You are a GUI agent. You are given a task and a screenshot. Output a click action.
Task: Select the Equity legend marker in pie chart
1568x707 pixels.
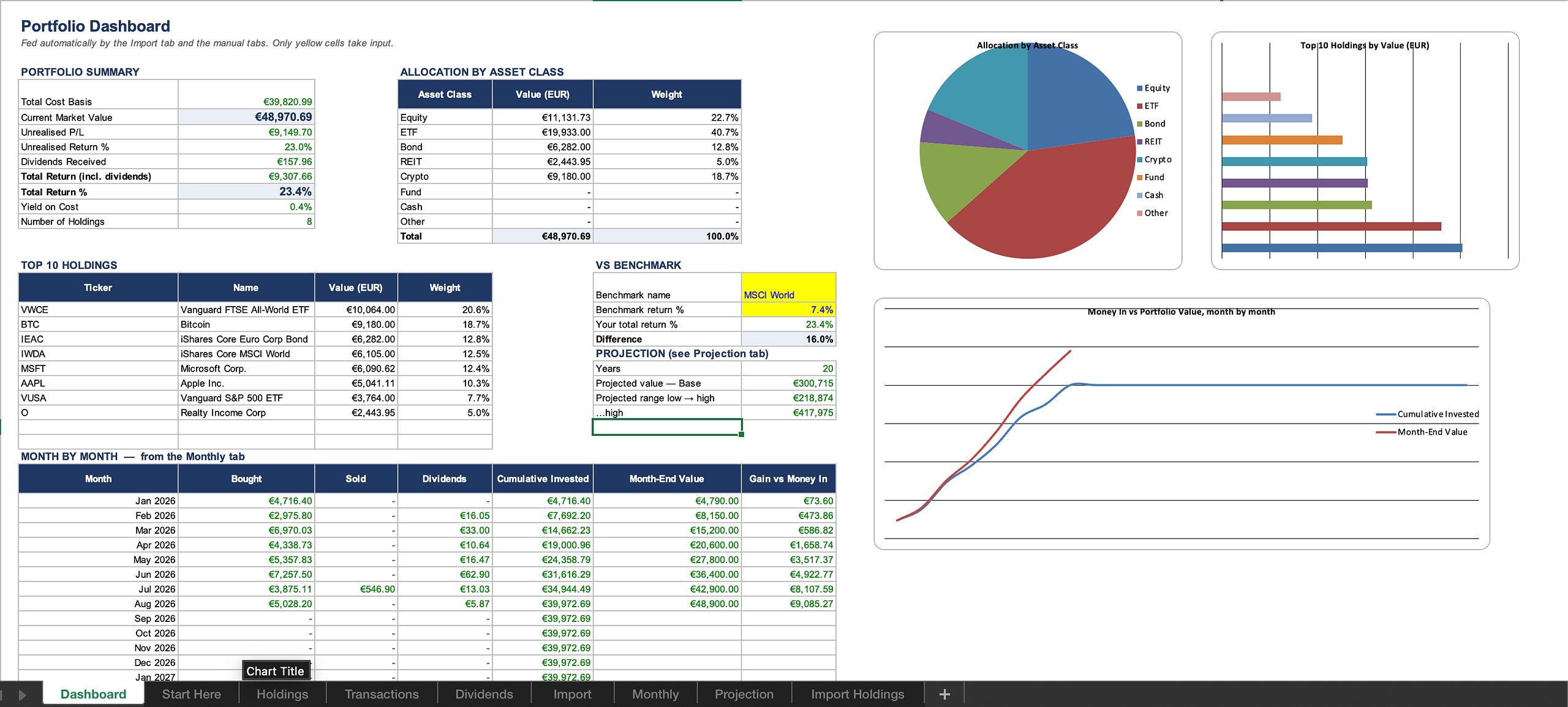(x=1139, y=88)
